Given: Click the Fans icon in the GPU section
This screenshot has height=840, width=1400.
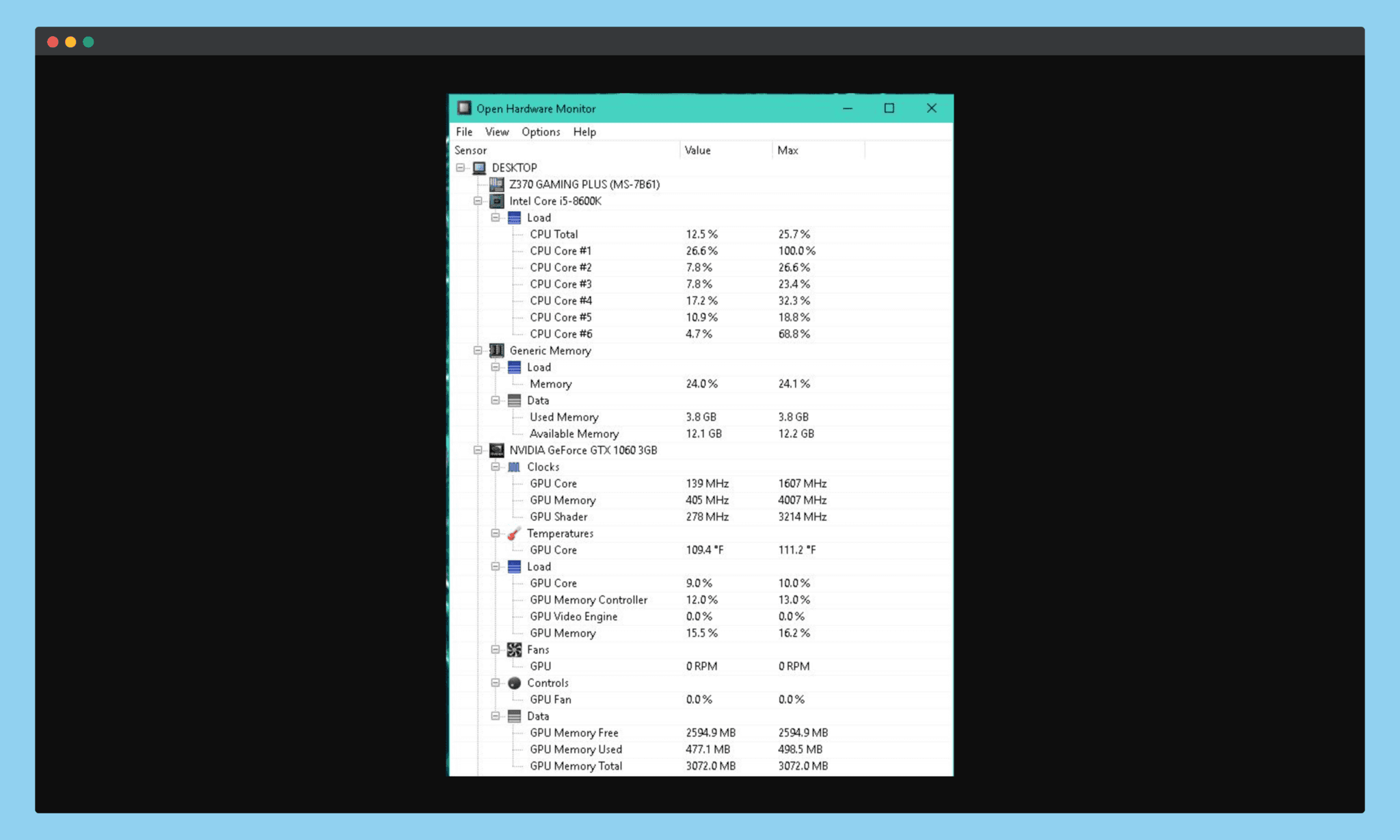Looking at the screenshot, I should pos(514,649).
